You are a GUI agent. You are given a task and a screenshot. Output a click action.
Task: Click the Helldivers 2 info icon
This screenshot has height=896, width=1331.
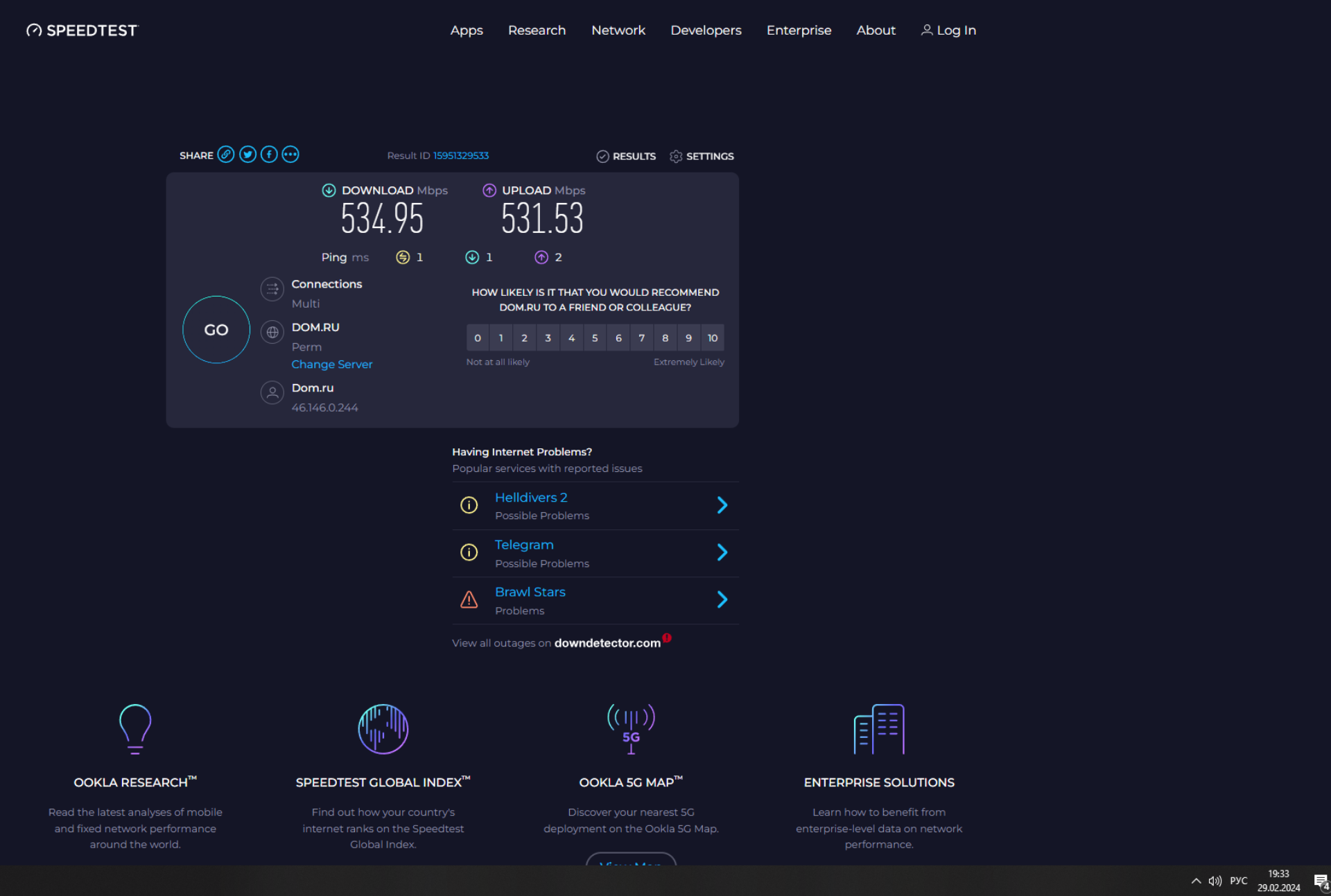(469, 505)
